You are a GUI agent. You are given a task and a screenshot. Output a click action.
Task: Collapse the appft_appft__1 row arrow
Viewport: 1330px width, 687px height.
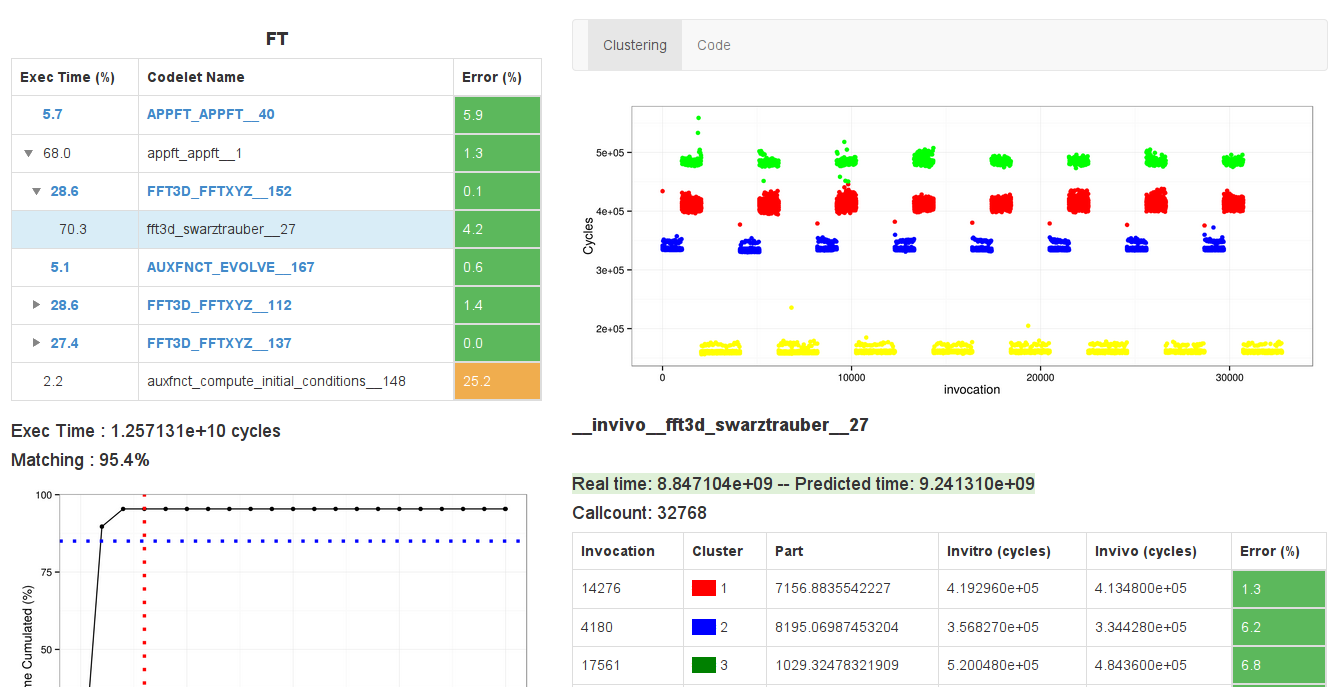(29, 153)
